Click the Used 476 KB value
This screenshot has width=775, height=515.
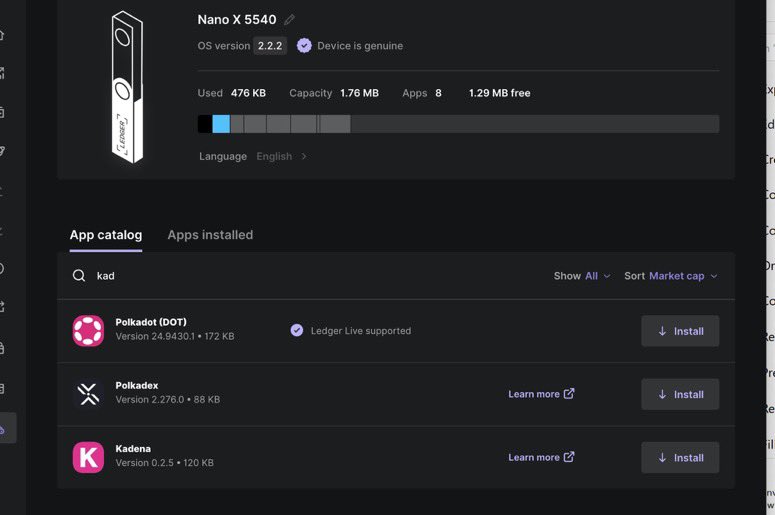(248, 93)
